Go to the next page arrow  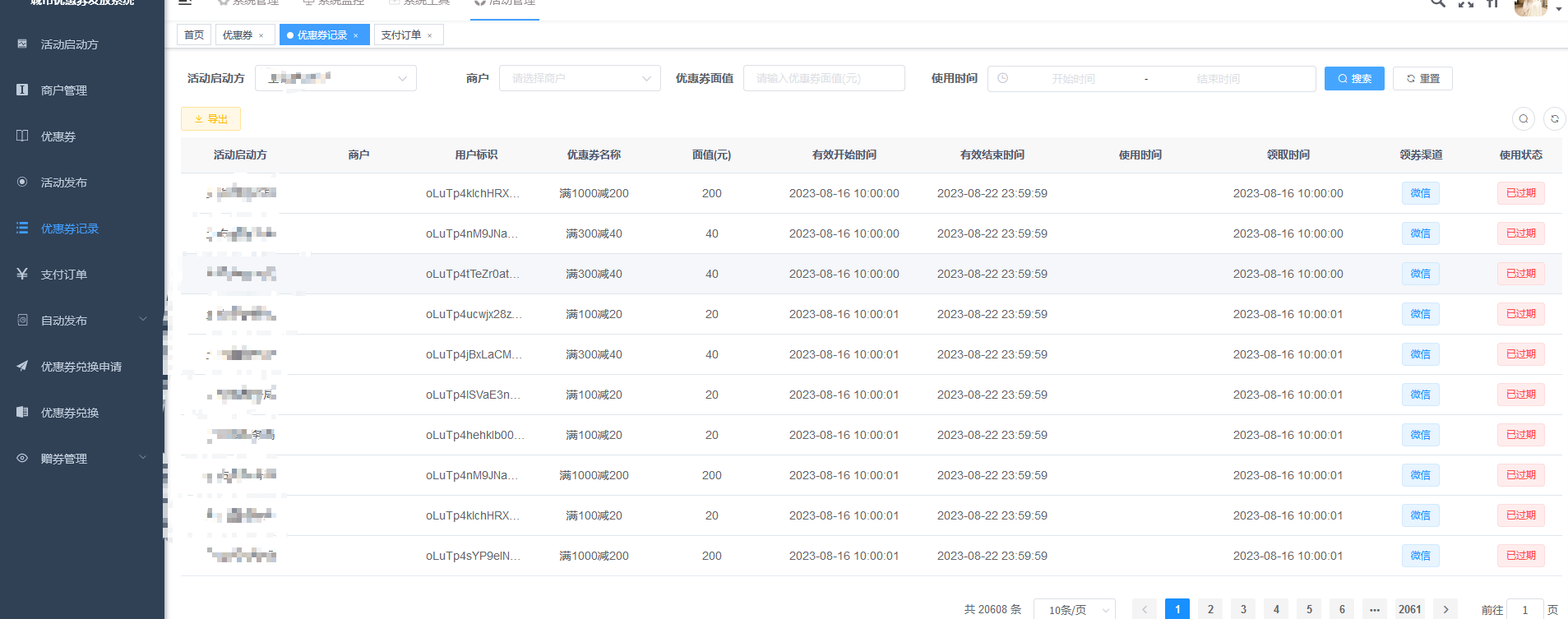tap(1445, 609)
